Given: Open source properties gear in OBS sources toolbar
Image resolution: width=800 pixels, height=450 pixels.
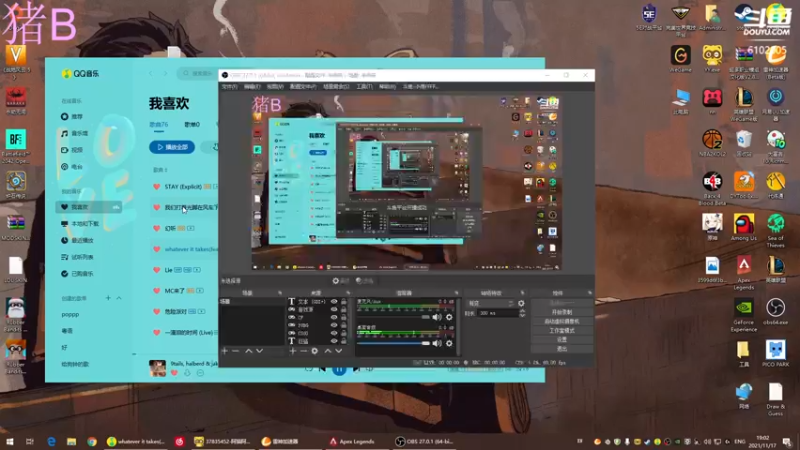Looking at the screenshot, I should click(315, 351).
